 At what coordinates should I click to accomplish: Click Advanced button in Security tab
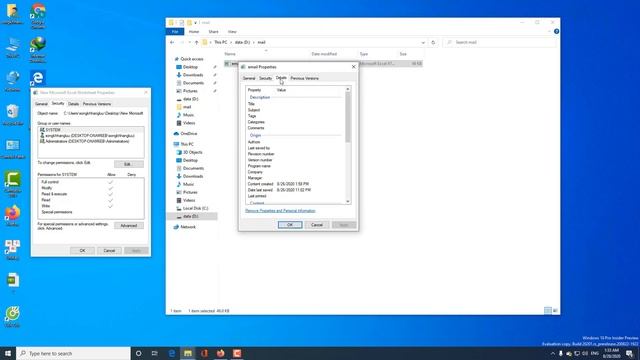tap(129, 226)
